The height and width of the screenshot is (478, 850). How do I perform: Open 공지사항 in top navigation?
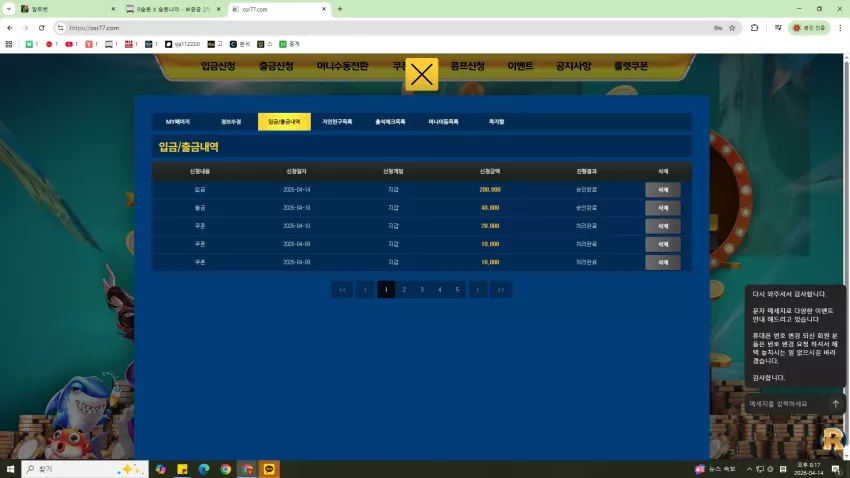573,66
